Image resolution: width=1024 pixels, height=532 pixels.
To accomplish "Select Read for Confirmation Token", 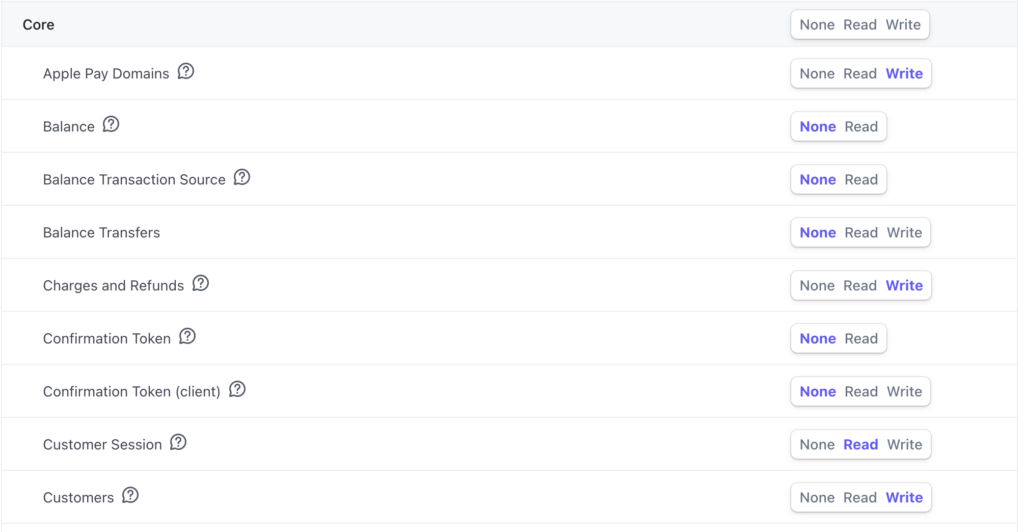I will 861,339.
